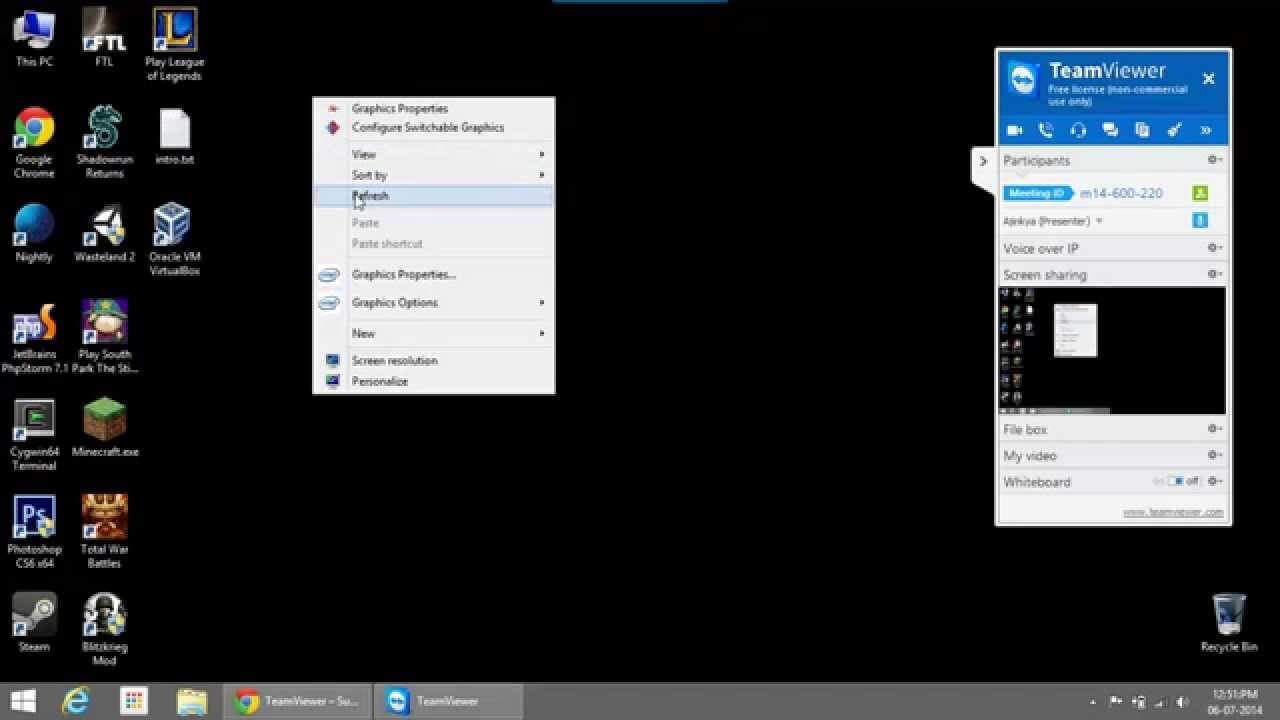Open the Sort by submenu
Viewport: 1280px width, 720px height.
coord(434,175)
